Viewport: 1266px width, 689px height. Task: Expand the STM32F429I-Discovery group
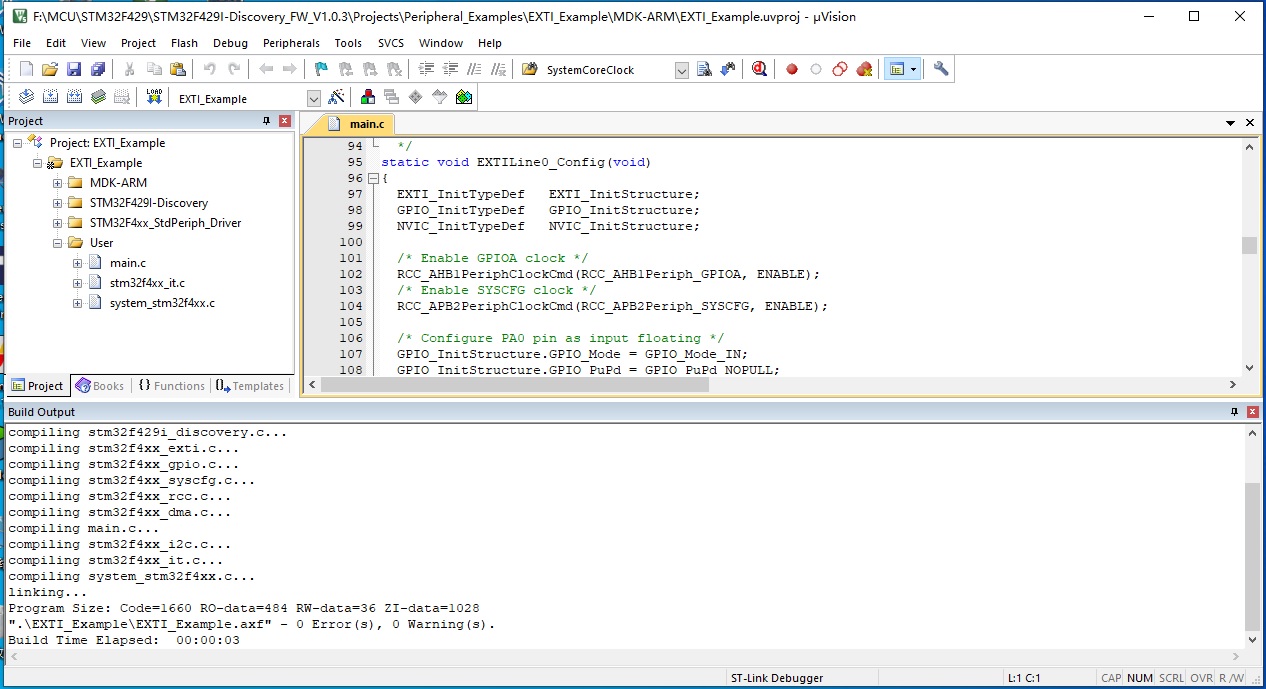[57, 203]
